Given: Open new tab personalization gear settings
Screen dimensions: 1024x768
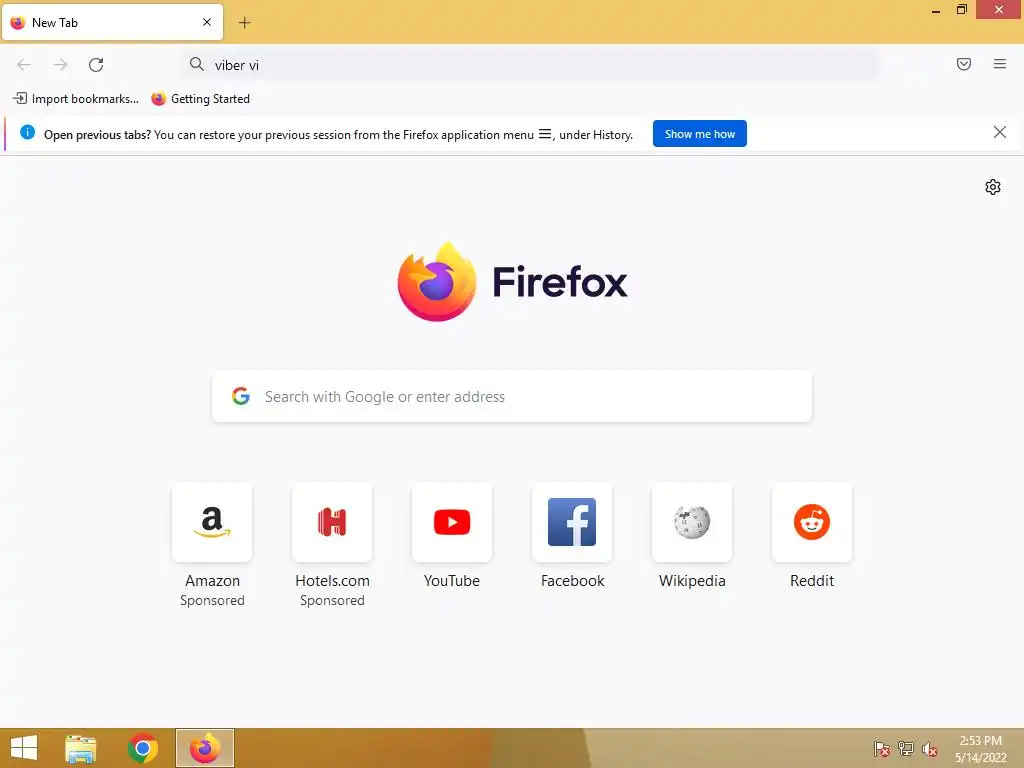Looking at the screenshot, I should [993, 187].
